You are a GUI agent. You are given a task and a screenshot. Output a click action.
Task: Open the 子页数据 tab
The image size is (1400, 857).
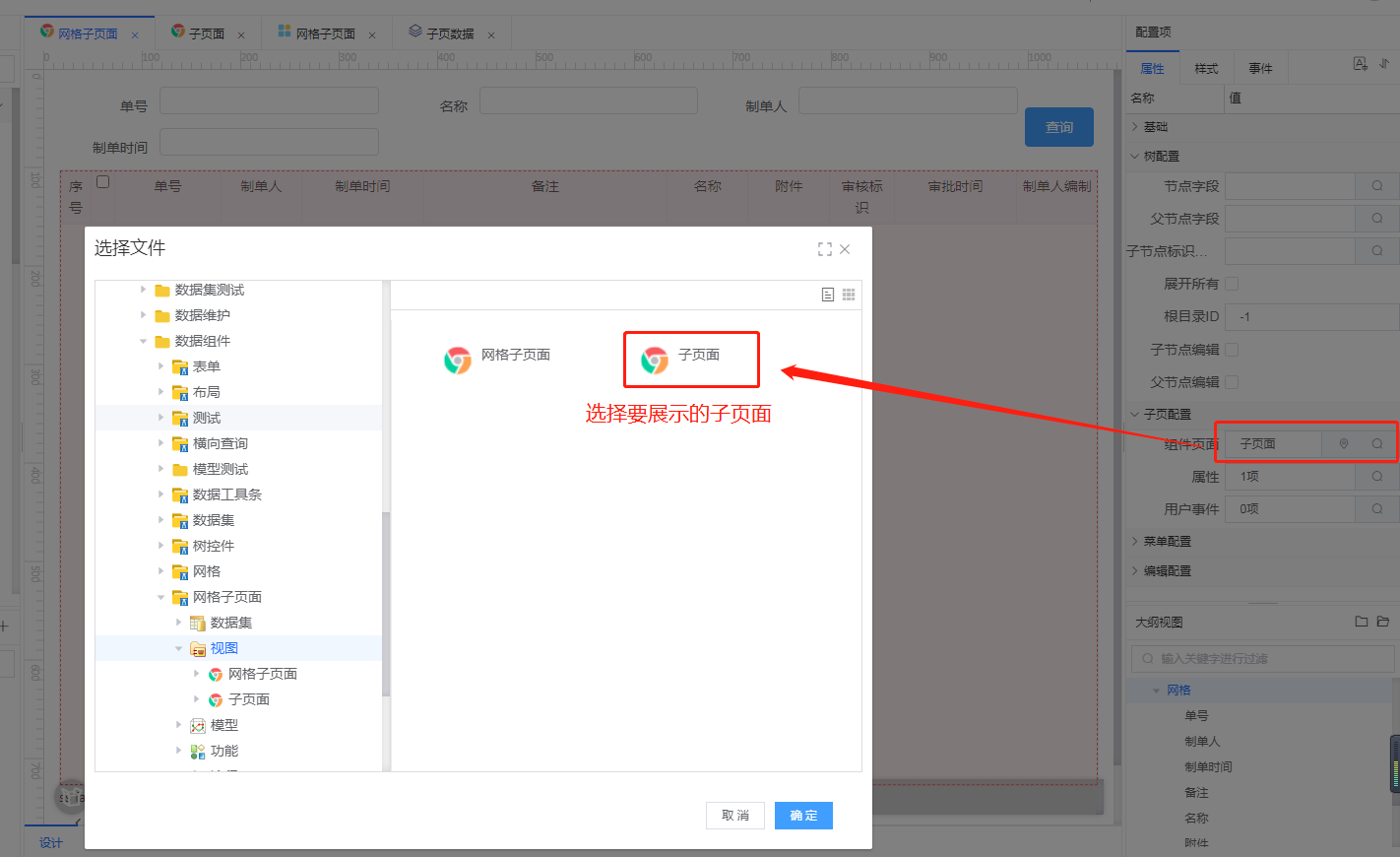click(449, 33)
